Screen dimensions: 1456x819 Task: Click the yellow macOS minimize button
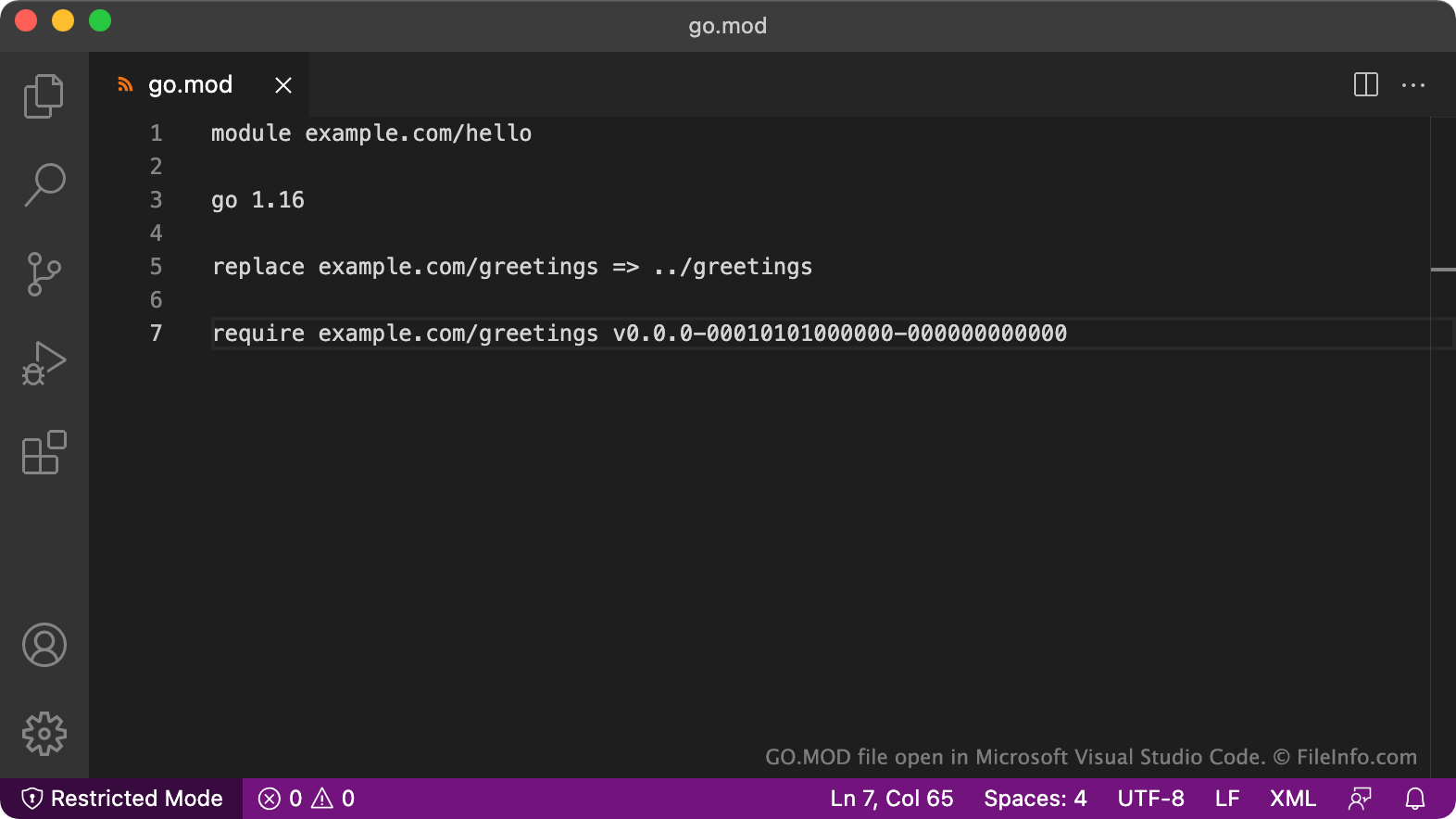tap(63, 20)
